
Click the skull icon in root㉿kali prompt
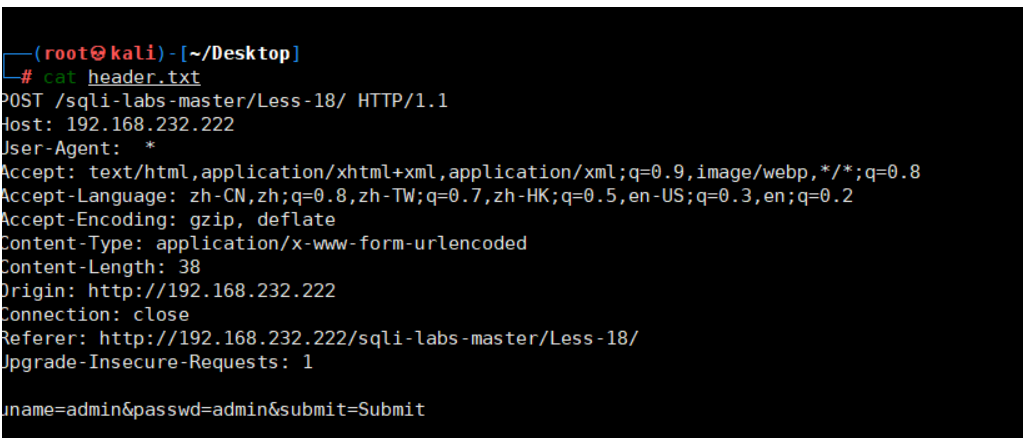99,54
